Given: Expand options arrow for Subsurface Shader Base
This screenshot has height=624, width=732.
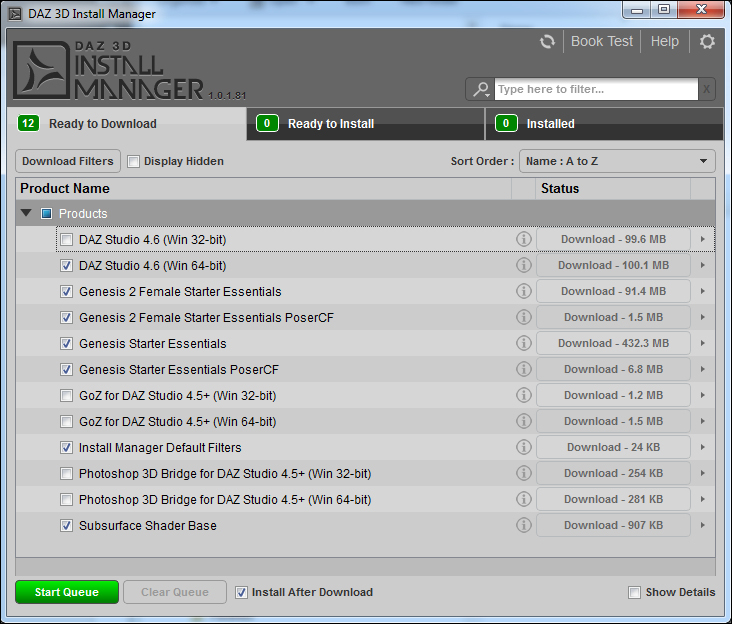Looking at the screenshot, I should point(703,526).
